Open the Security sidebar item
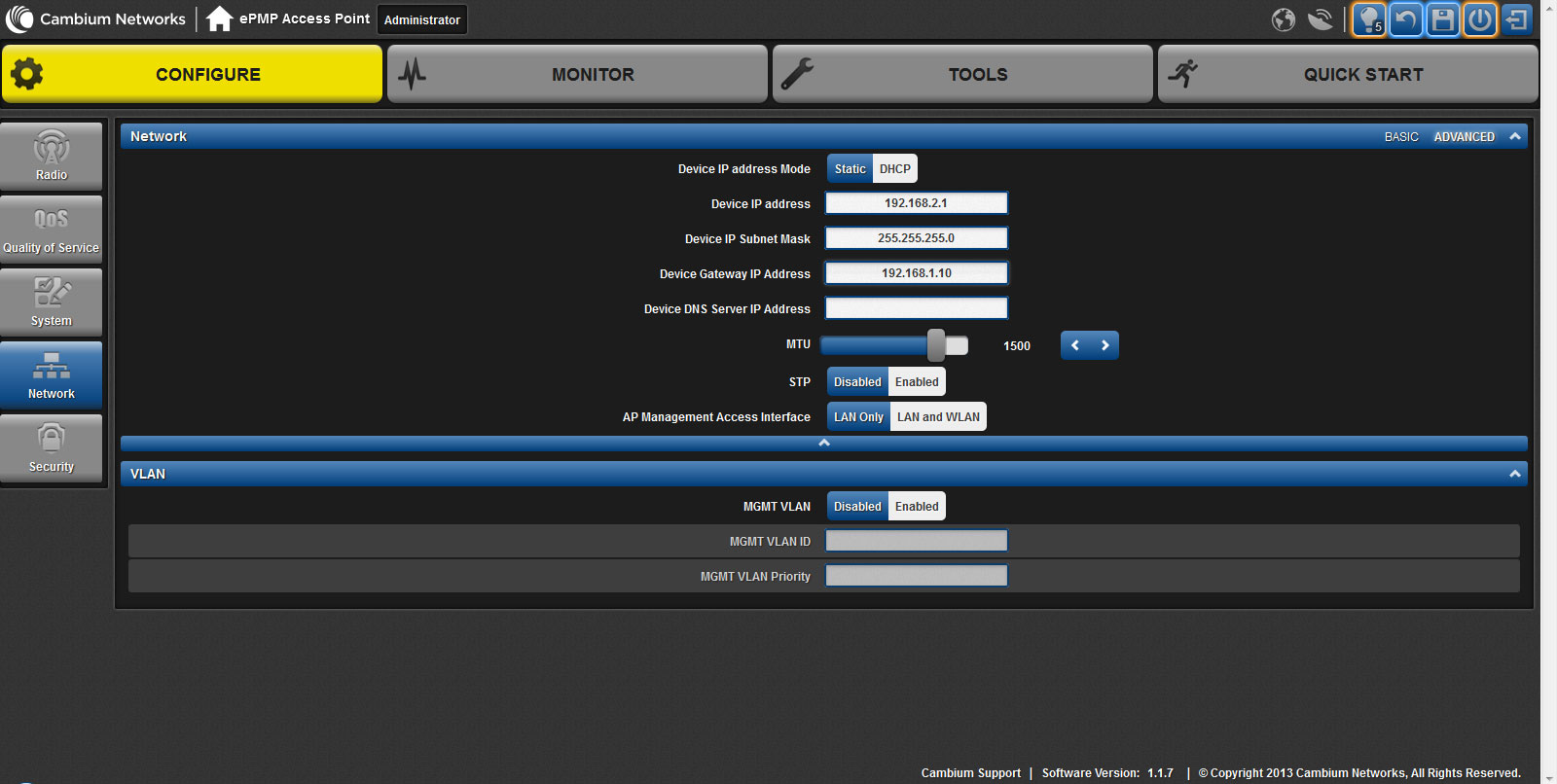1557x784 pixels. pos(52,448)
